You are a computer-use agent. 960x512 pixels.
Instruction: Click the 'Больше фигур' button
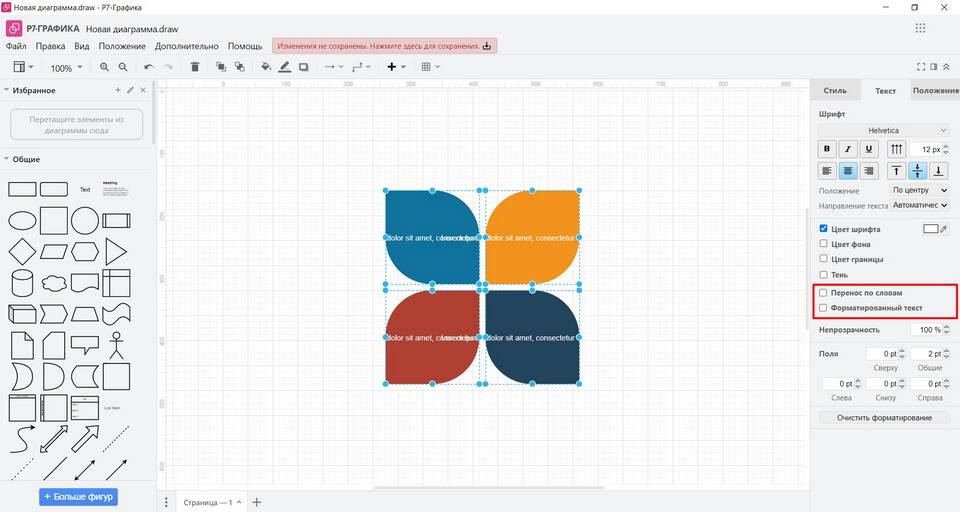[79, 496]
